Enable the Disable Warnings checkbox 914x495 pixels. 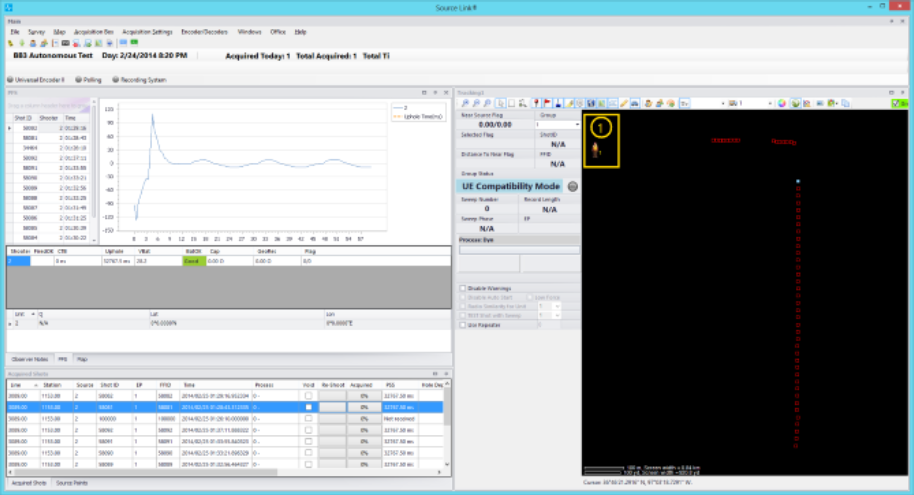pos(462,288)
